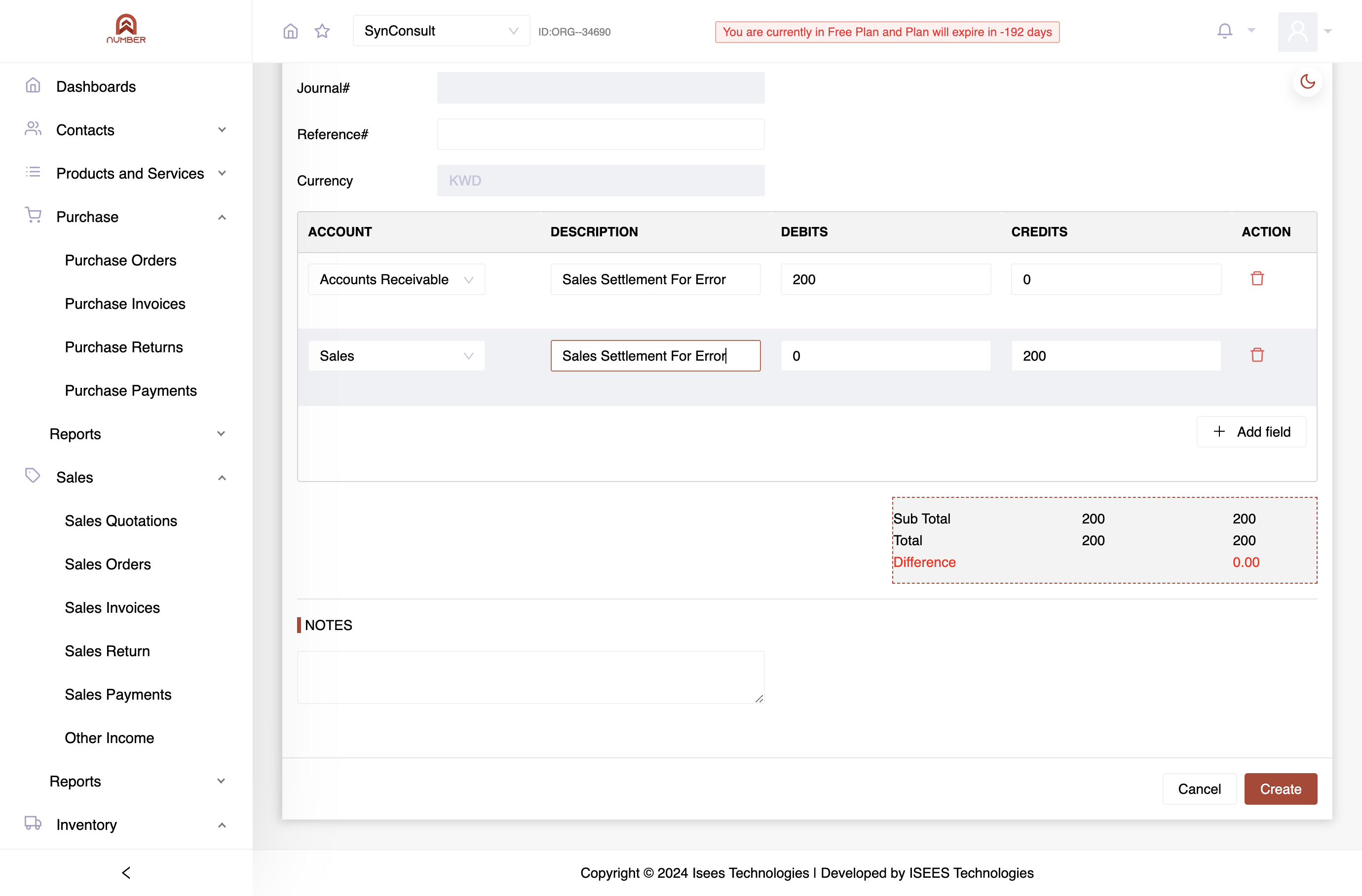Open the Accounts Receivable account dropdown

(x=397, y=279)
